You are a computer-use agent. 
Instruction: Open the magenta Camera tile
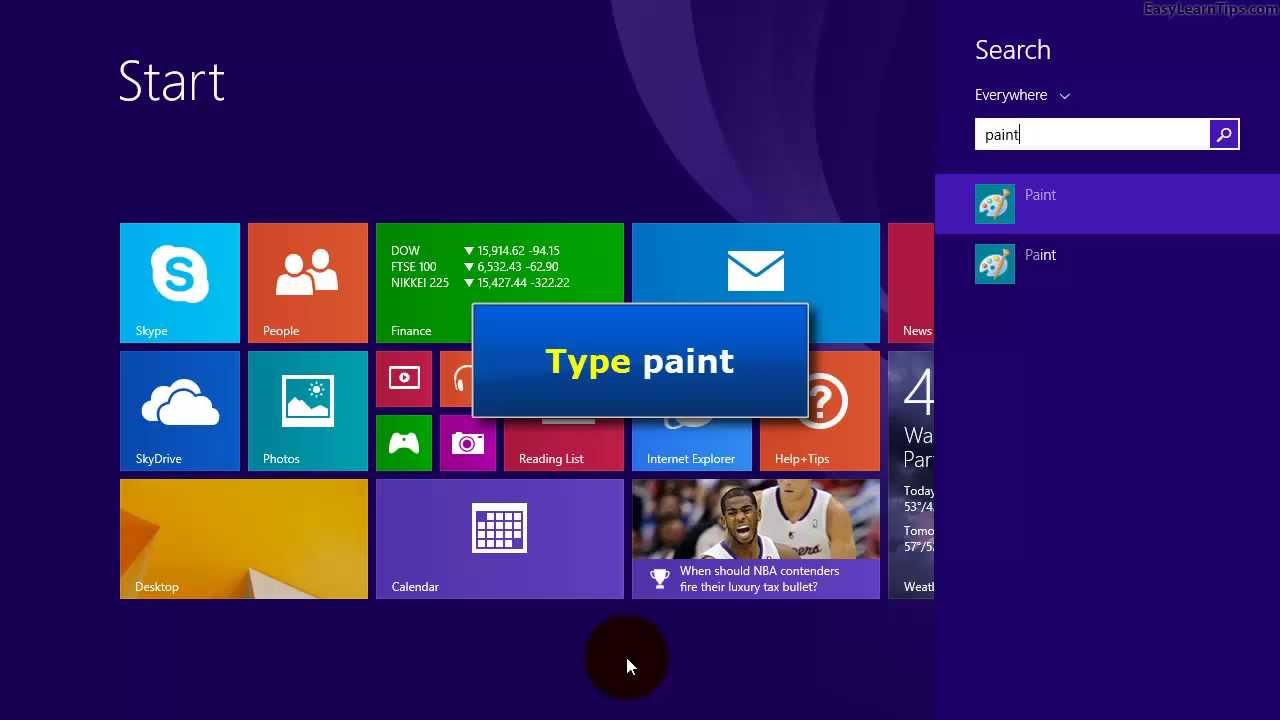tap(468, 443)
